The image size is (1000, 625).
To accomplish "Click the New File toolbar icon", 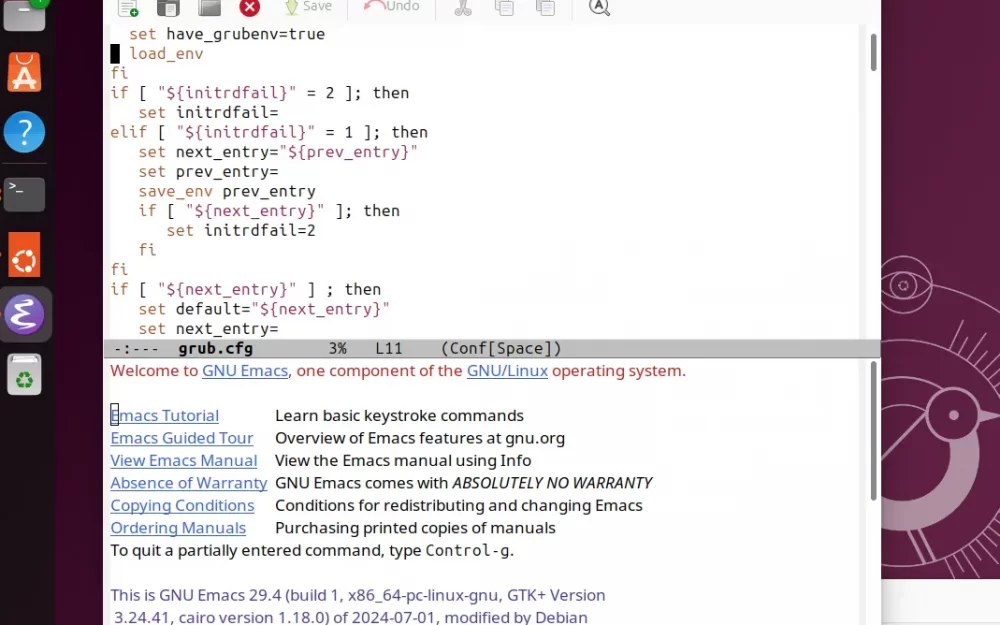I will (x=128, y=8).
